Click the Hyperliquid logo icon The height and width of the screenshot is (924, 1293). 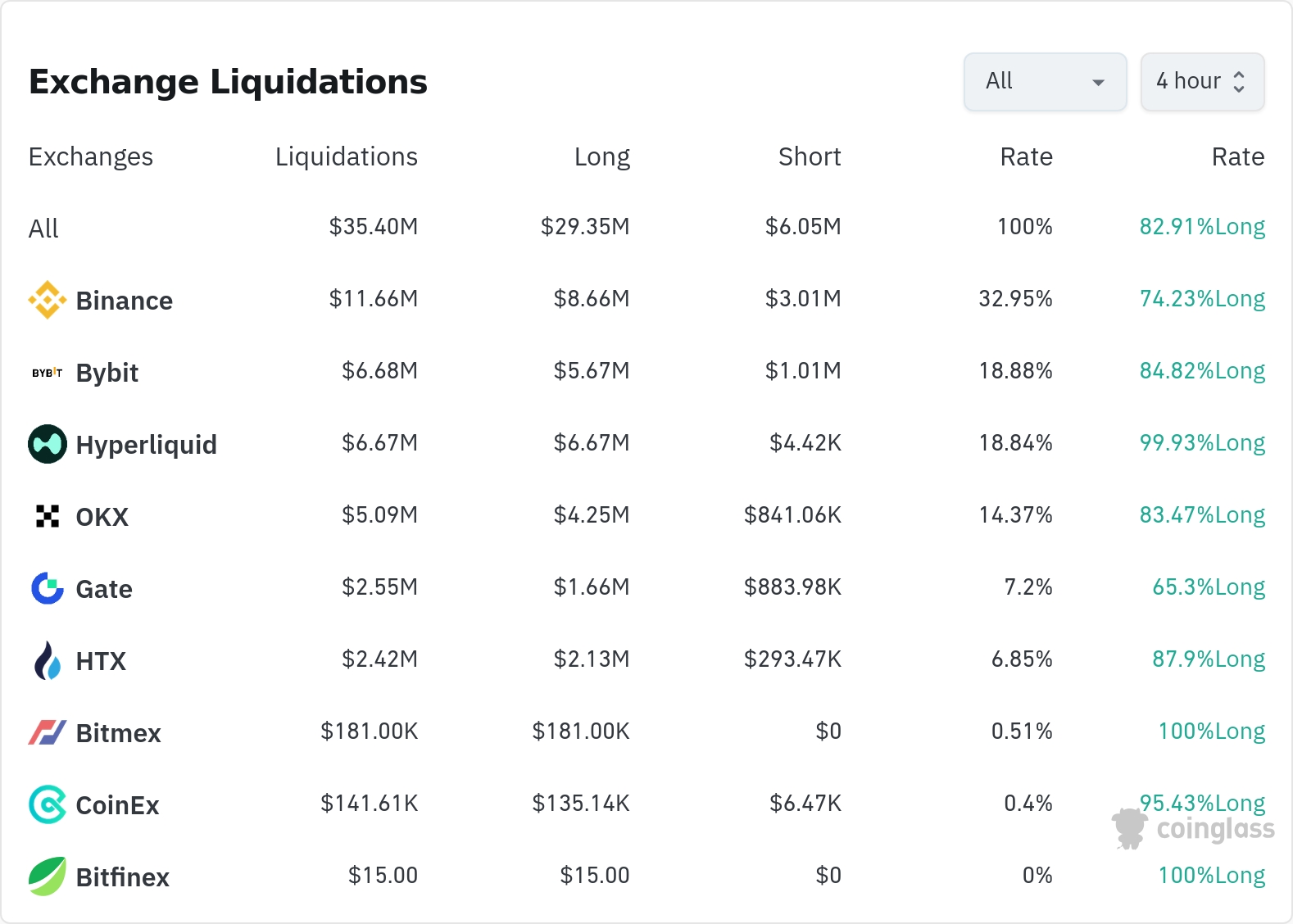pyautogui.click(x=48, y=444)
